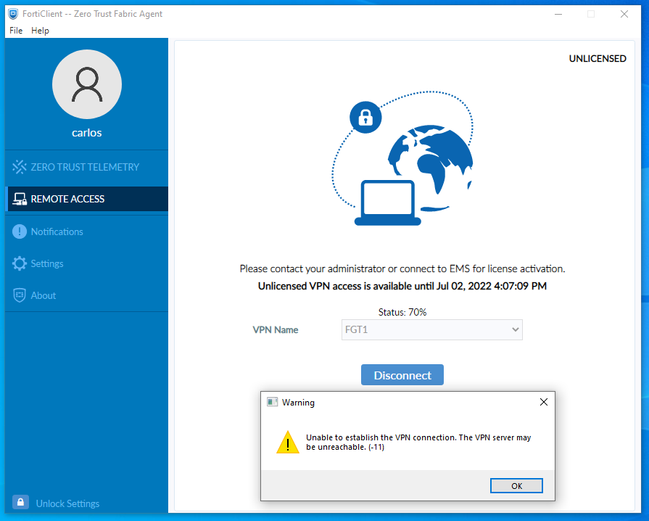Click the carlos user avatar icon
The height and width of the screenshot is (521, 649).
pos(87,84)
